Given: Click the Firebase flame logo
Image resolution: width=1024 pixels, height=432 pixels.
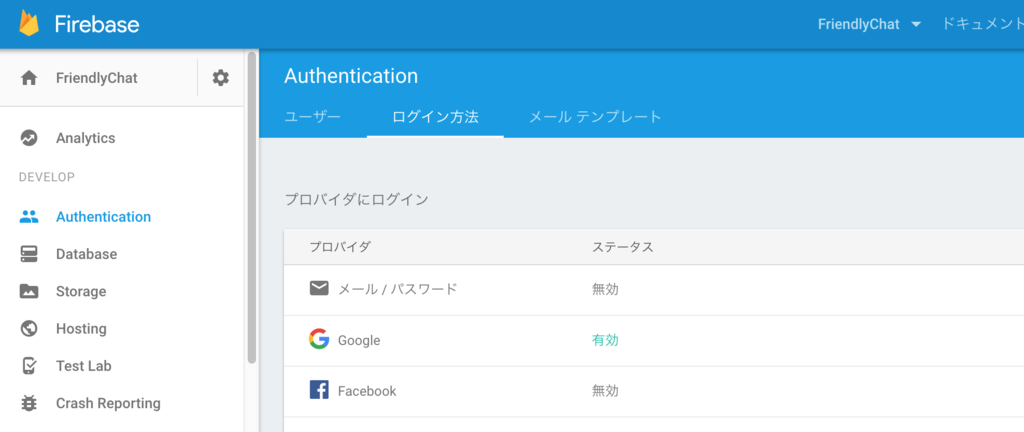Looking at the screenshot, I should 29,23.
